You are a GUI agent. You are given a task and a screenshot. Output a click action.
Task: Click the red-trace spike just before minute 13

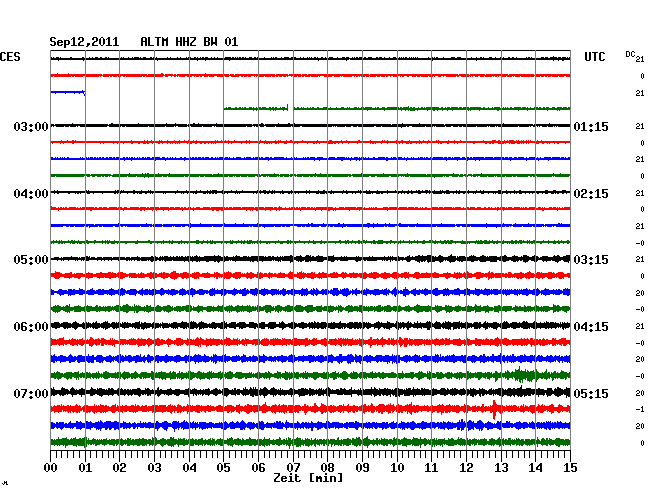(494, 409)
